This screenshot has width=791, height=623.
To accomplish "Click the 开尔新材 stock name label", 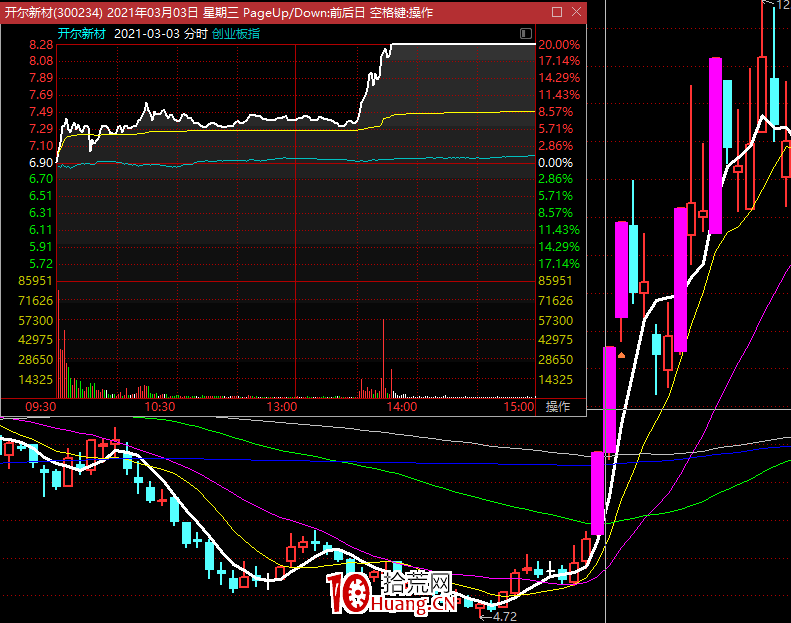I will pyautogui.click(x=82, y=34).
